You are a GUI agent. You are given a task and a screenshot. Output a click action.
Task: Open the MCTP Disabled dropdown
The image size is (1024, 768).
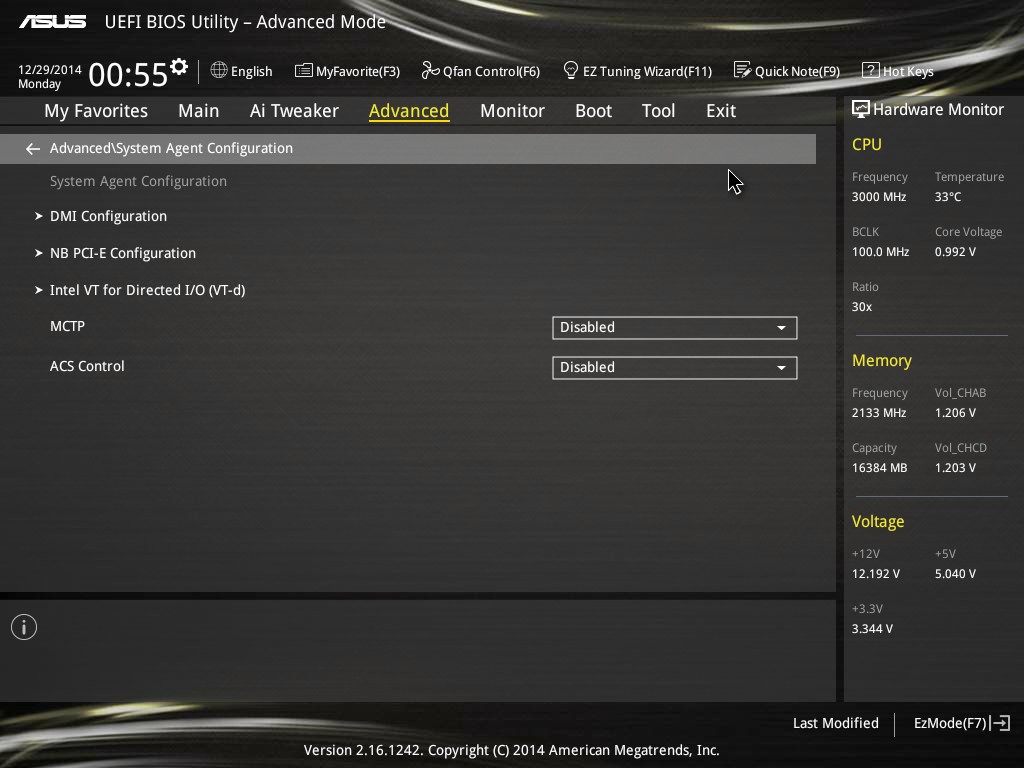point(675,328)
